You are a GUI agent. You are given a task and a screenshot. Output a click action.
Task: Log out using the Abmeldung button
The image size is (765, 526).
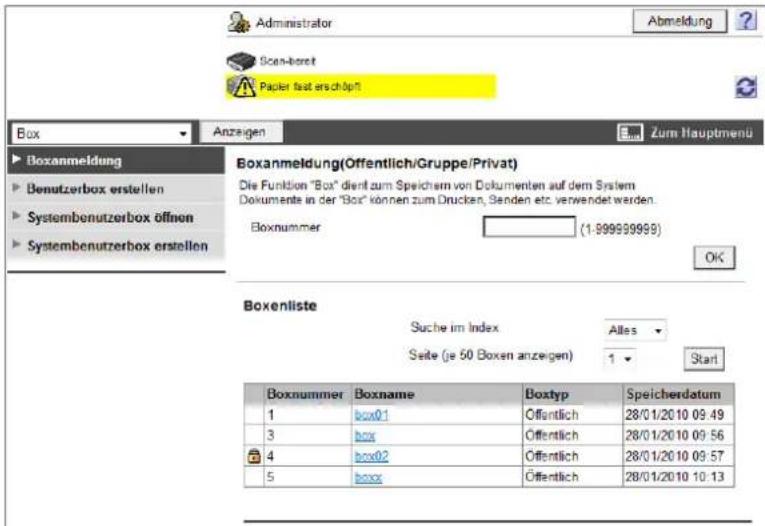[x=680, y=21]
